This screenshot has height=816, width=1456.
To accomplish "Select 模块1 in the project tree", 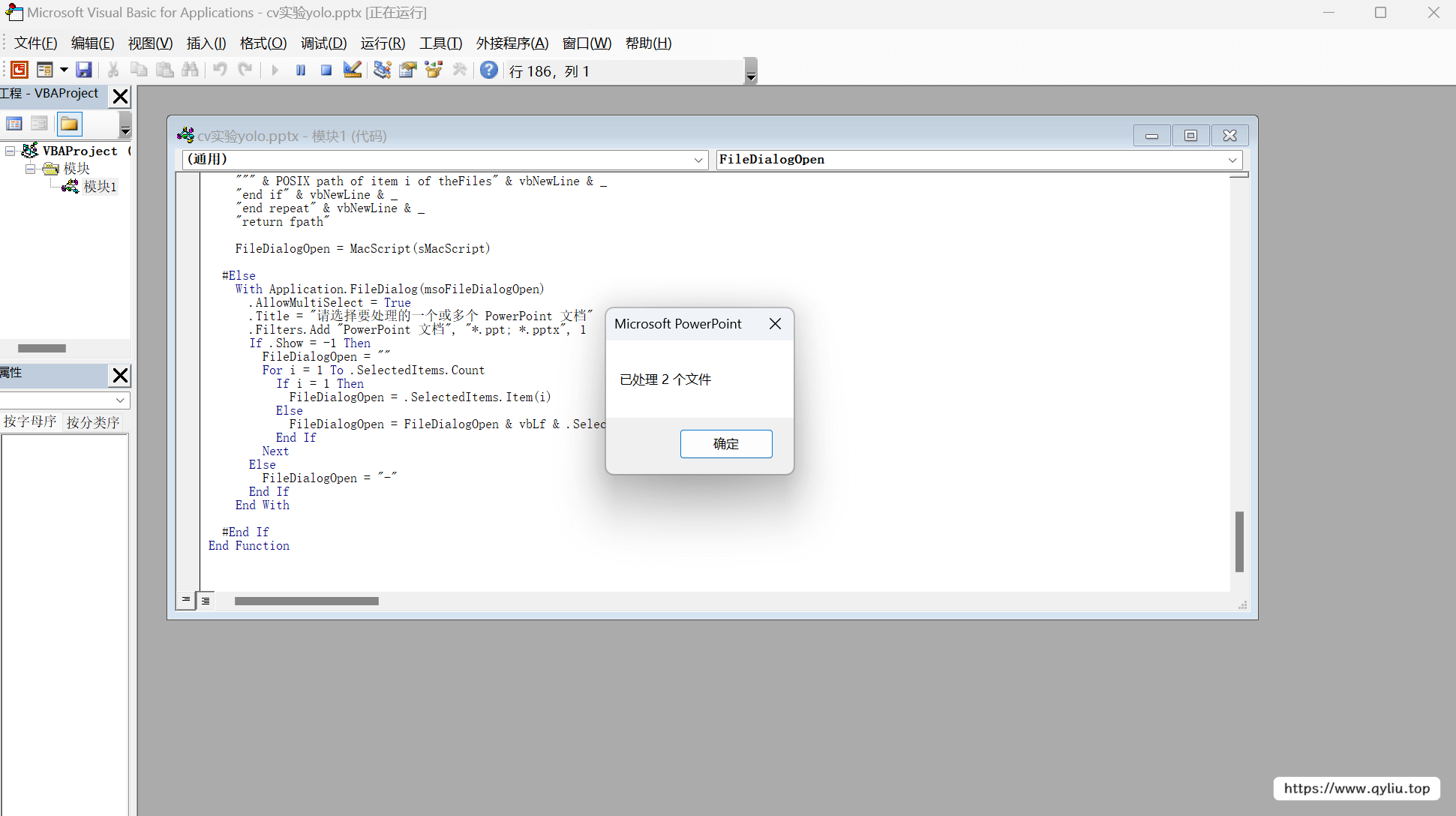I will pyautogui.click(x=100, y=187).
